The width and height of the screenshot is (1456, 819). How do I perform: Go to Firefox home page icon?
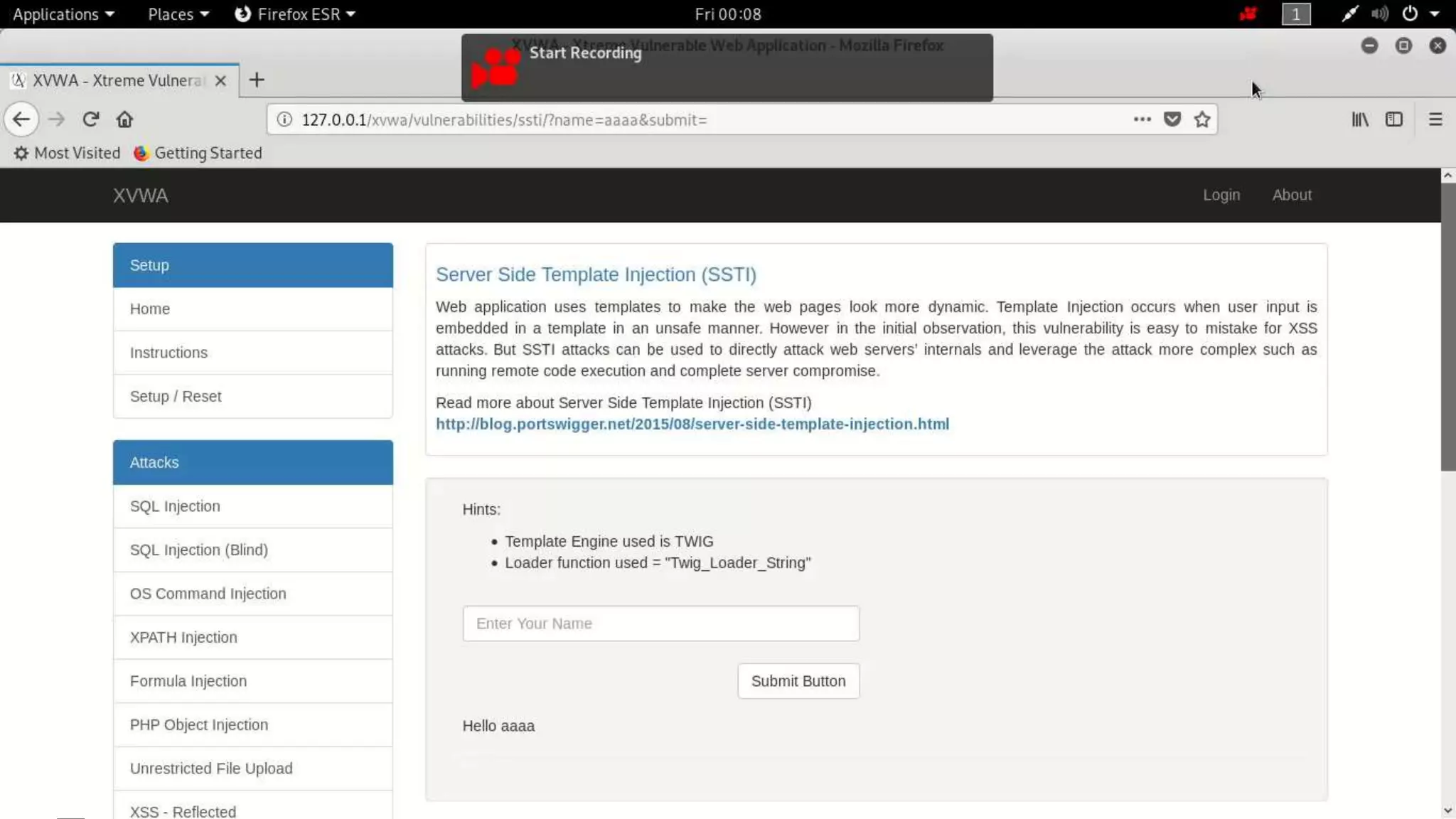(x=124, y=119)
